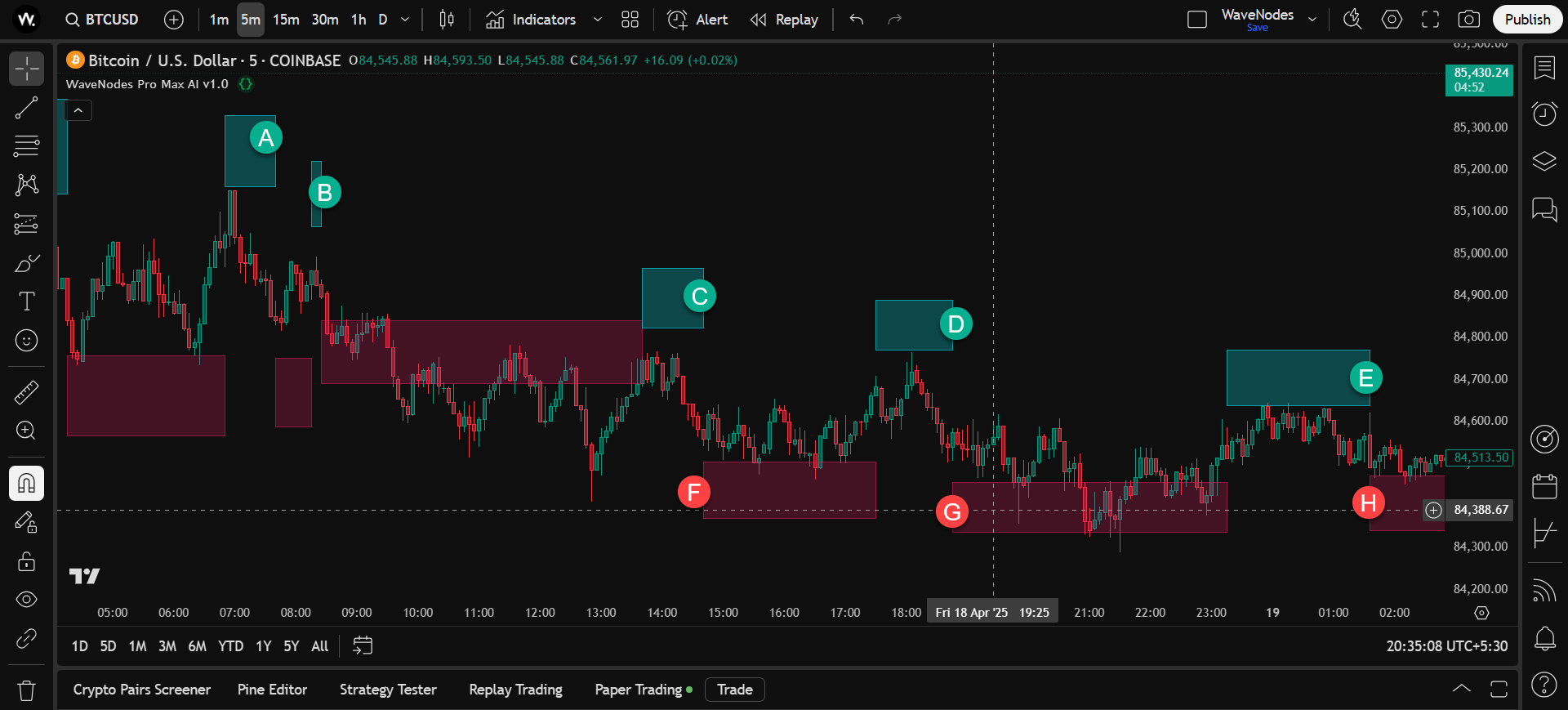Take a chart snapshot with camera icon
Viewport: 1568px width, 710px height.
tap(1468, 20)
